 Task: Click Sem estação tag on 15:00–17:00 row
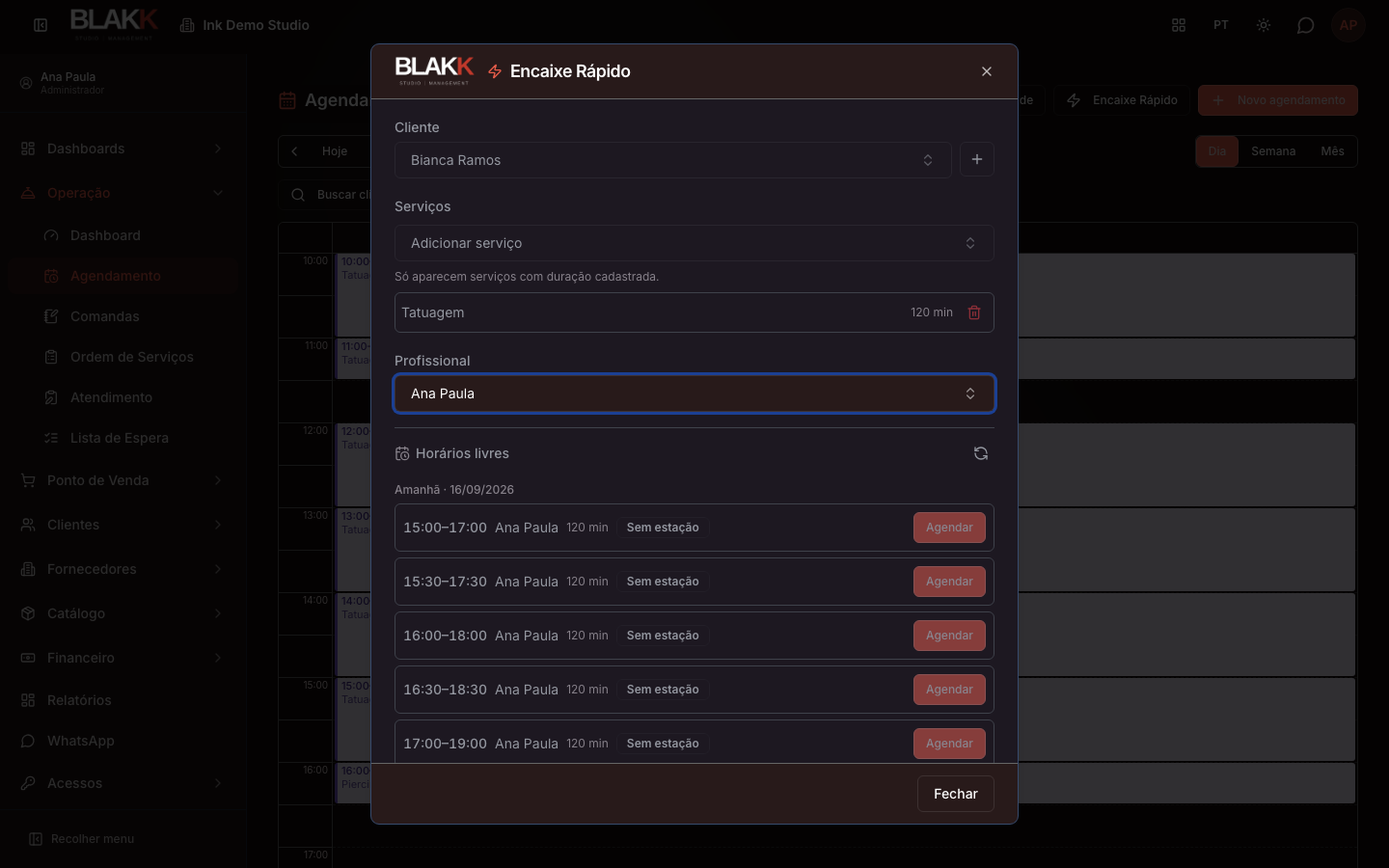pyautogui.click(x=663, y=528)
